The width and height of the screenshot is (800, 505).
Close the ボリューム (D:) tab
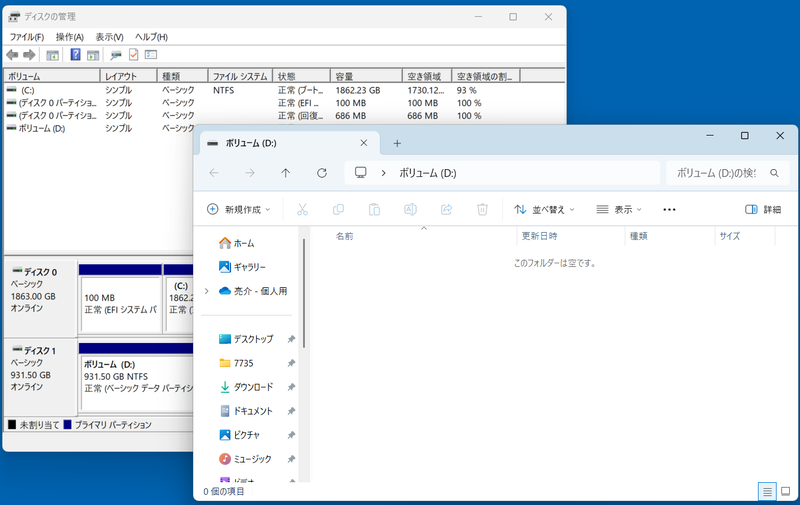coord(364,143)
